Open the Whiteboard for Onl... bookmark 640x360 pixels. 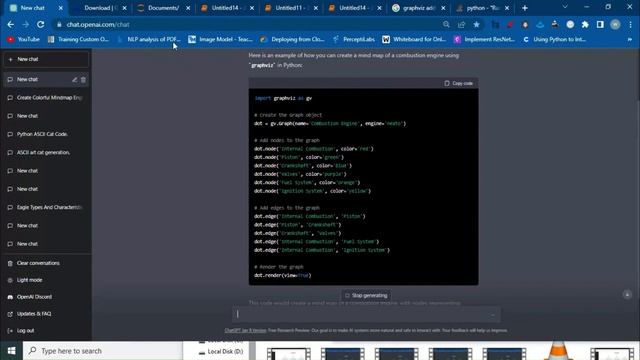pyautogui.click(x=414, y=39)
